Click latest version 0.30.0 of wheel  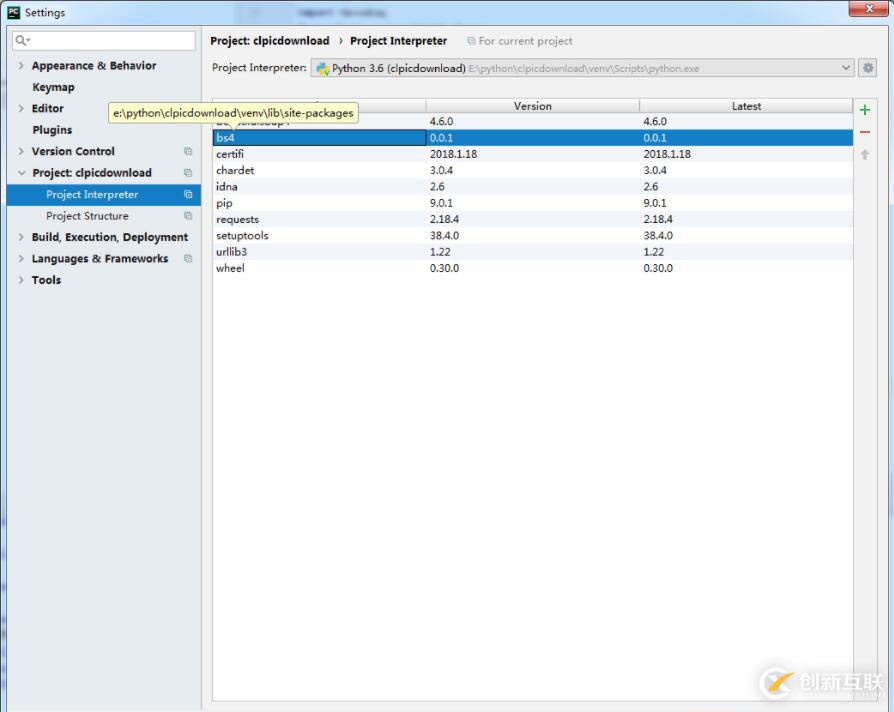[658, 268]
